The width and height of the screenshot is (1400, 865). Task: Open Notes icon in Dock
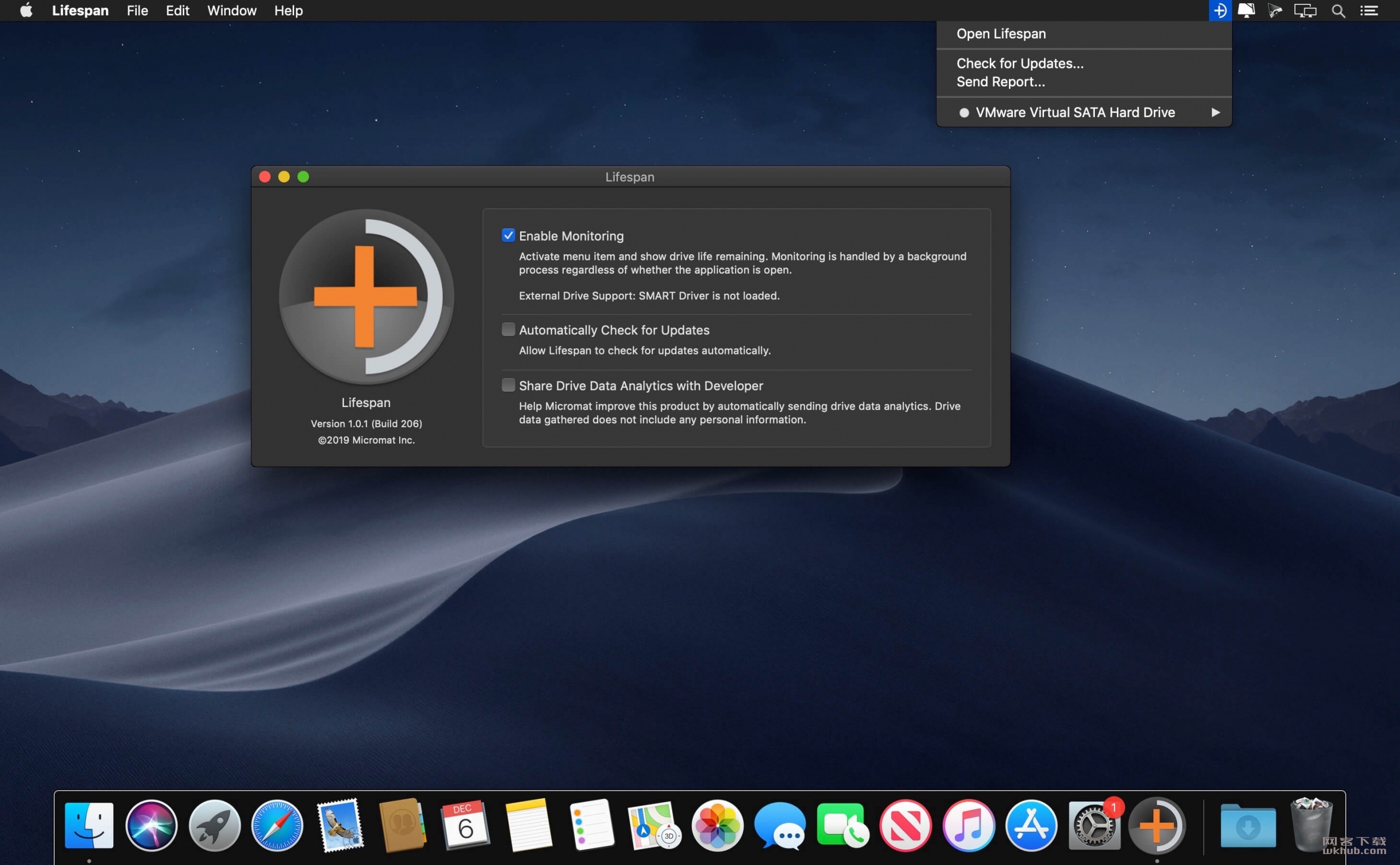click(x=528, y=826)
